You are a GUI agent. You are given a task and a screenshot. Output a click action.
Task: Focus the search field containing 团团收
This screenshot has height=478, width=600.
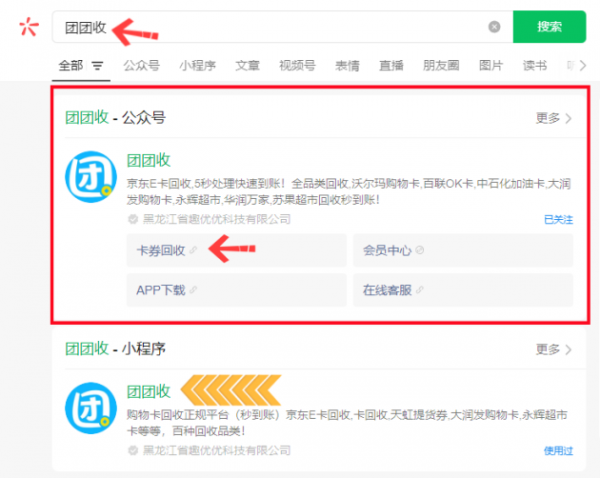coord(282,27)
